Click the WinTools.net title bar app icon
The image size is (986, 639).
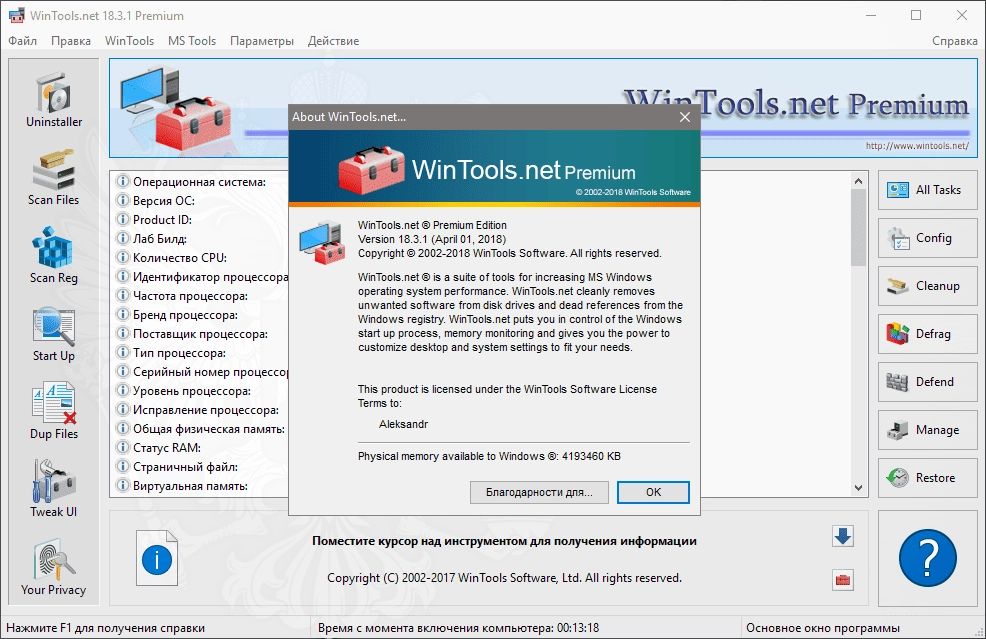click(x=16, y=15)
